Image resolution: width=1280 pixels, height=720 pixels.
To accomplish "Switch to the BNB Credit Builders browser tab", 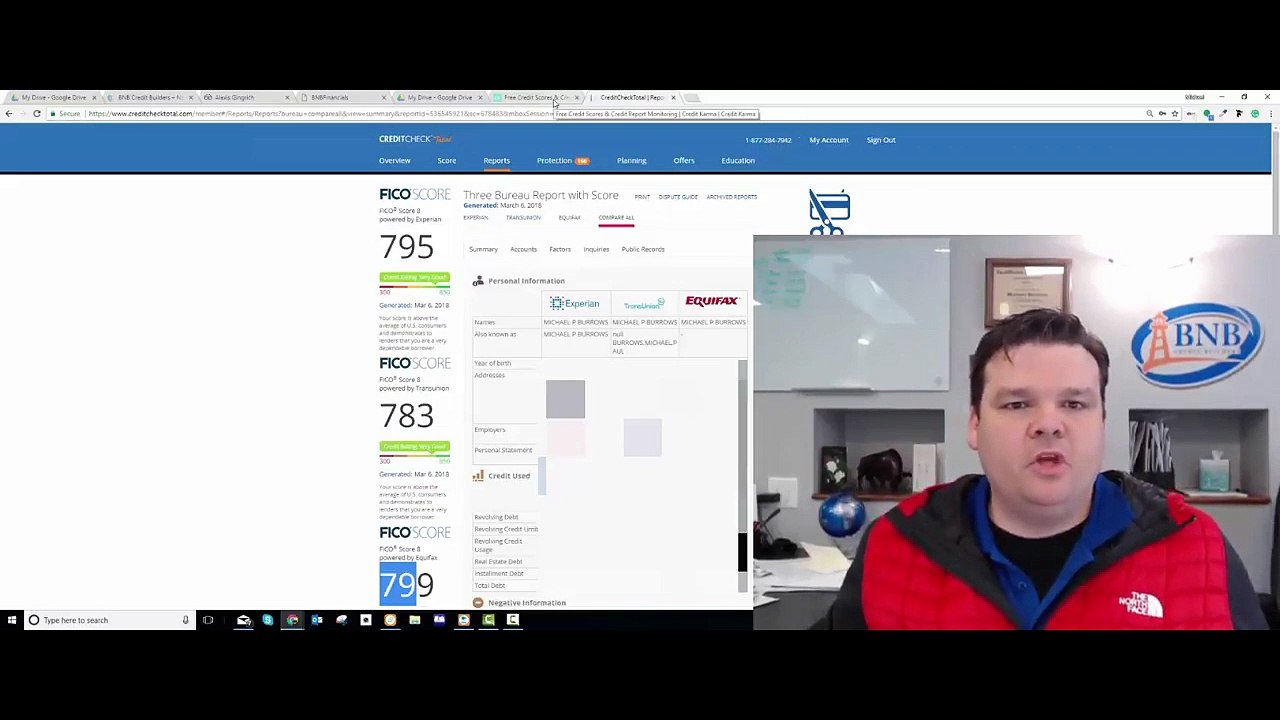I will pyautogui.click(x=150, y=98).
